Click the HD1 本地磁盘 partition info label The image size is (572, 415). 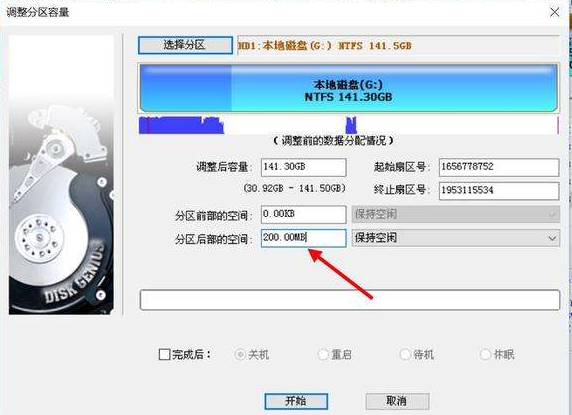coord(398,46)
